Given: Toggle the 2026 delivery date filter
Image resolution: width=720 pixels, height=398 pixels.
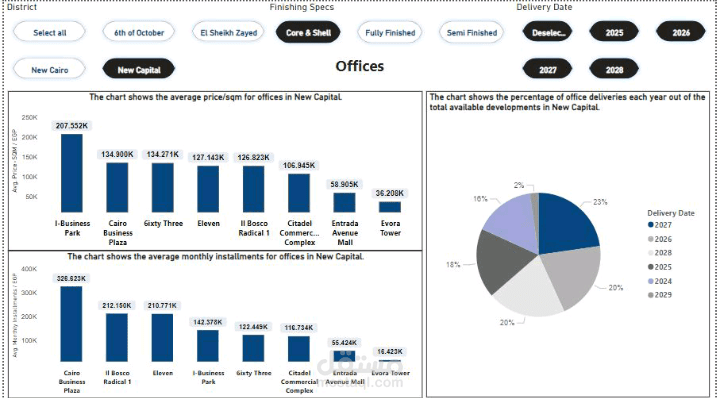Looking at the screenshot, I should point(681,33).
